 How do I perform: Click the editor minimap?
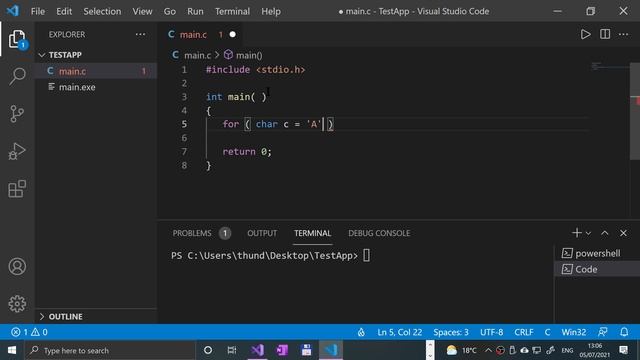pos(609,66)
